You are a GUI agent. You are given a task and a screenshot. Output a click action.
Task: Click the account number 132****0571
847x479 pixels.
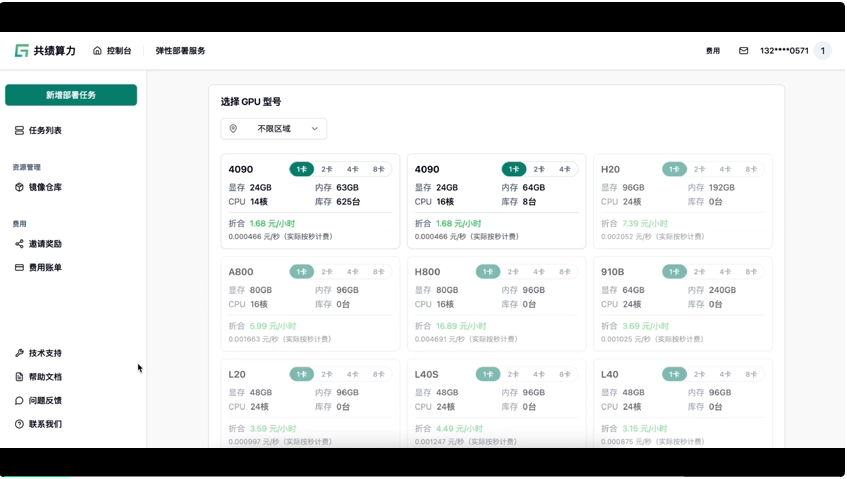coord(784,51)
